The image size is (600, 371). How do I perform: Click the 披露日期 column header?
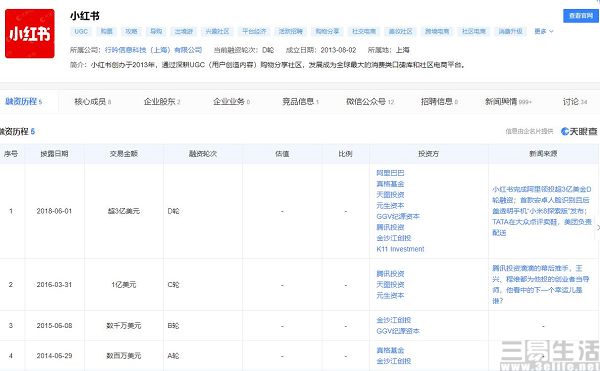[x=54, y=154]
